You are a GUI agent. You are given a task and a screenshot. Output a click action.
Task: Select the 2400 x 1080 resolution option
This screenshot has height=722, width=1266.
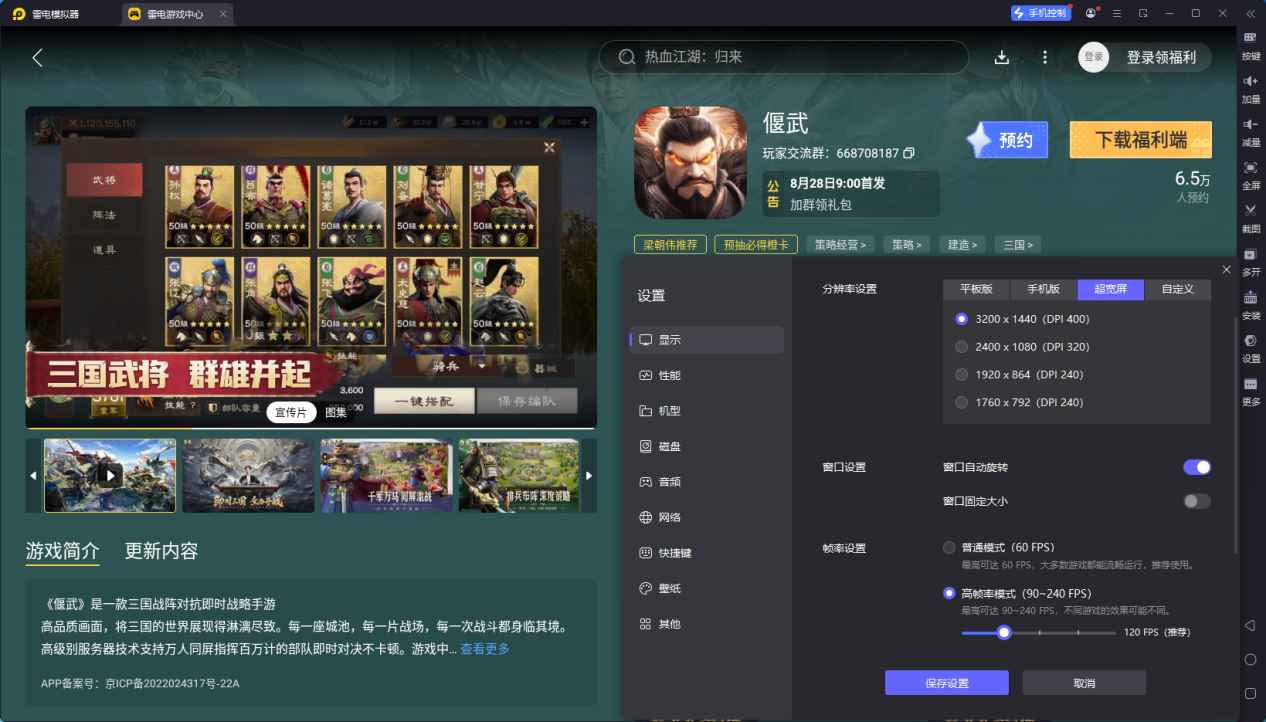(962, 347)
